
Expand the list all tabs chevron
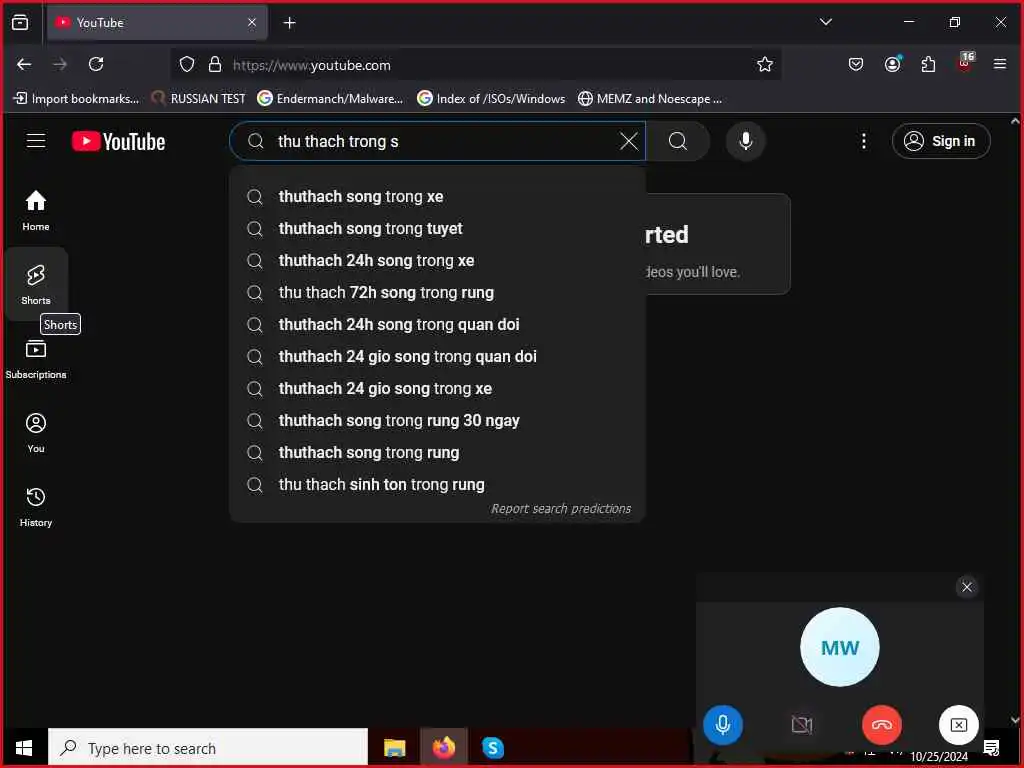click(x=825, y=22)
